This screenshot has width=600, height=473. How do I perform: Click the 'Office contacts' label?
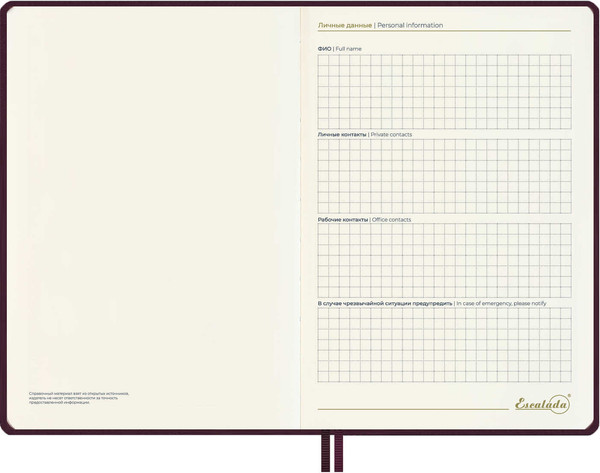tap(391, 219)
